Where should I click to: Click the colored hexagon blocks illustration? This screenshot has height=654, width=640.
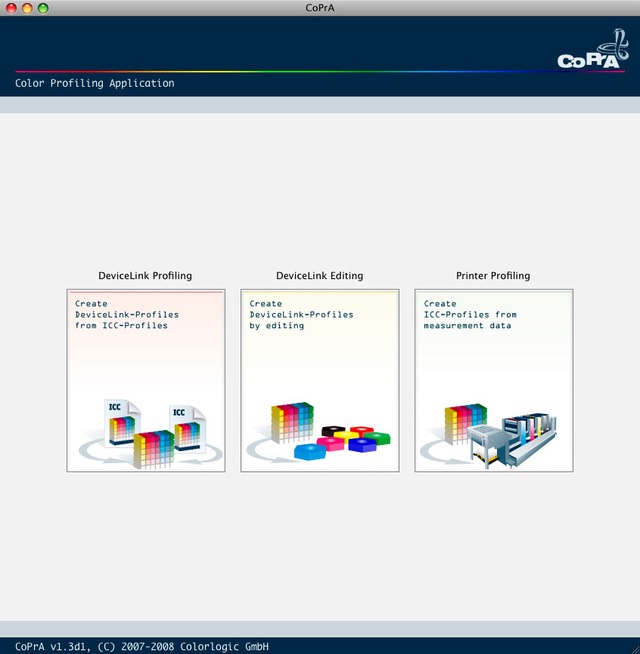coord(342,442)
